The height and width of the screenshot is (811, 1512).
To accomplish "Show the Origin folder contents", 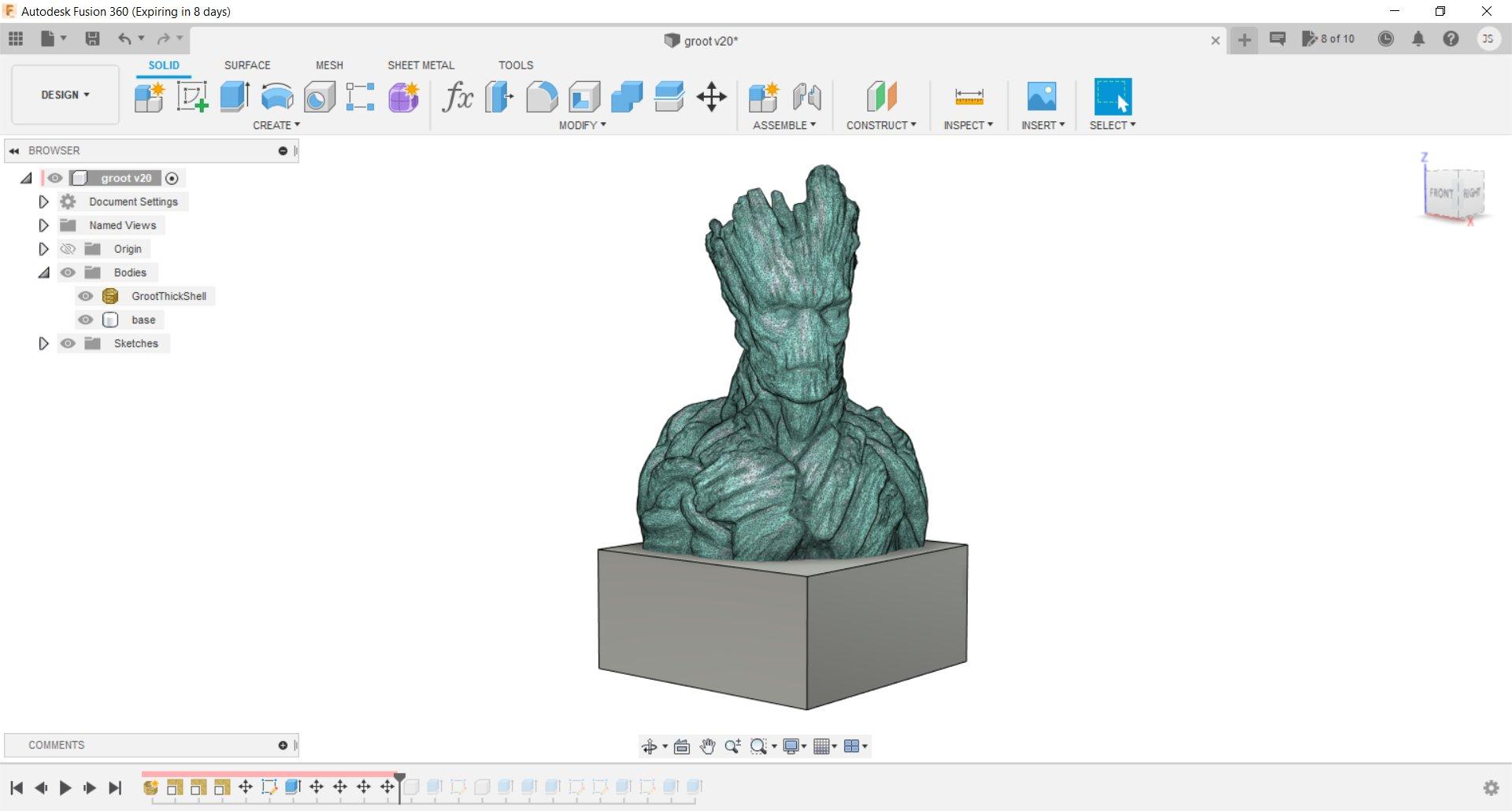I will 43,249.
